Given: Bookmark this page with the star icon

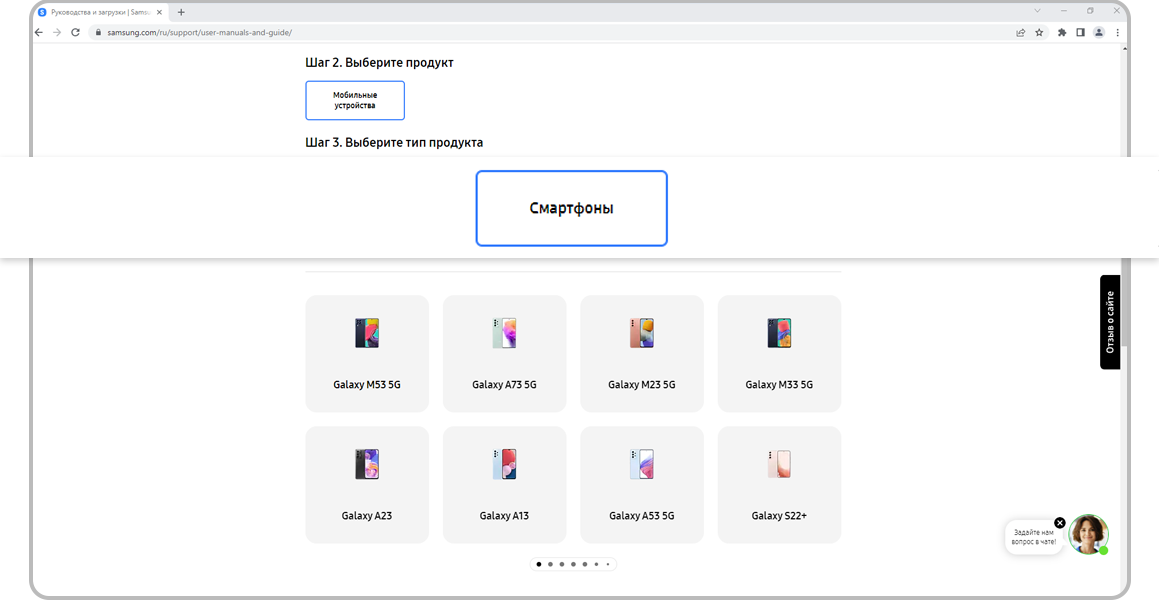Looking at the screenshot, I should pos(1039,33).
